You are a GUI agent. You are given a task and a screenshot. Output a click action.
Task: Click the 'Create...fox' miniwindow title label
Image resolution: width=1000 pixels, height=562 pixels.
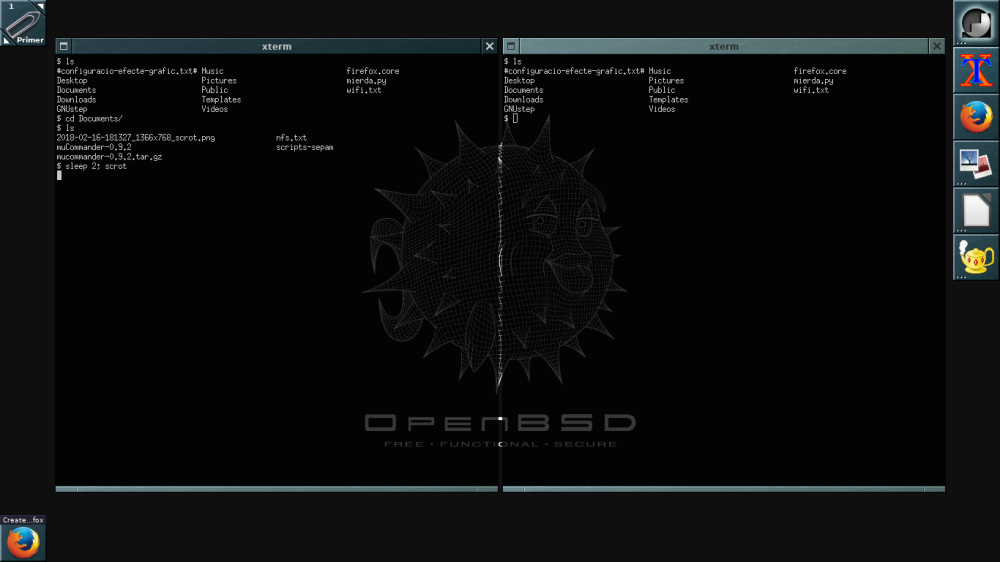23,520
